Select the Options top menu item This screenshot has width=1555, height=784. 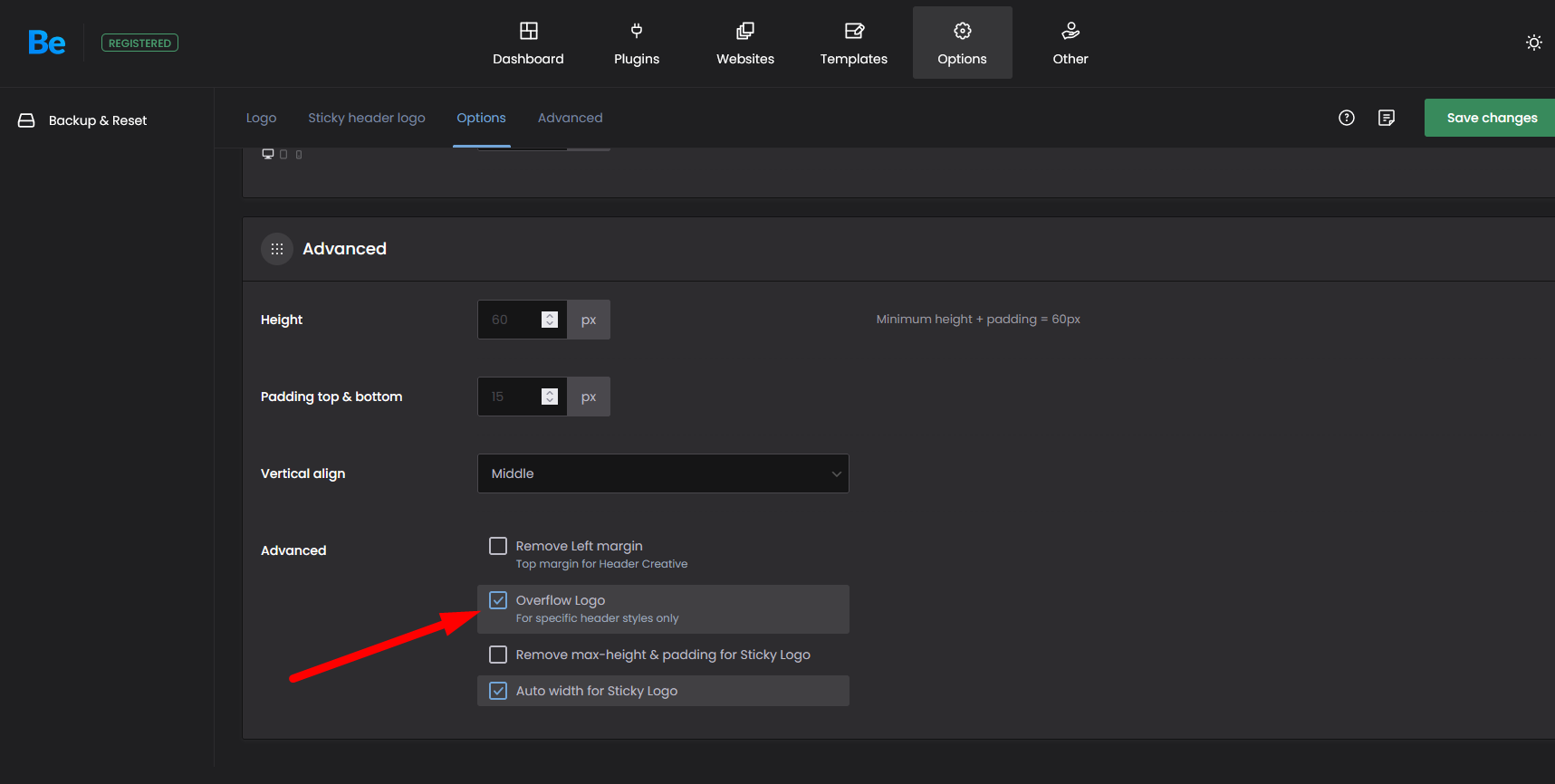tap(963, 43)
